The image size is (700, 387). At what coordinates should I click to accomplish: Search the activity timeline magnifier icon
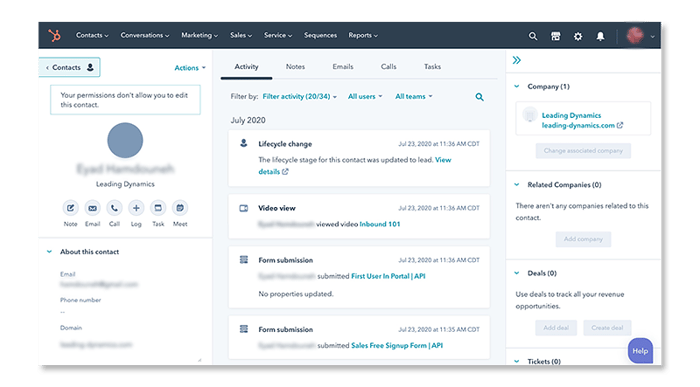click(x=479, y=97)
